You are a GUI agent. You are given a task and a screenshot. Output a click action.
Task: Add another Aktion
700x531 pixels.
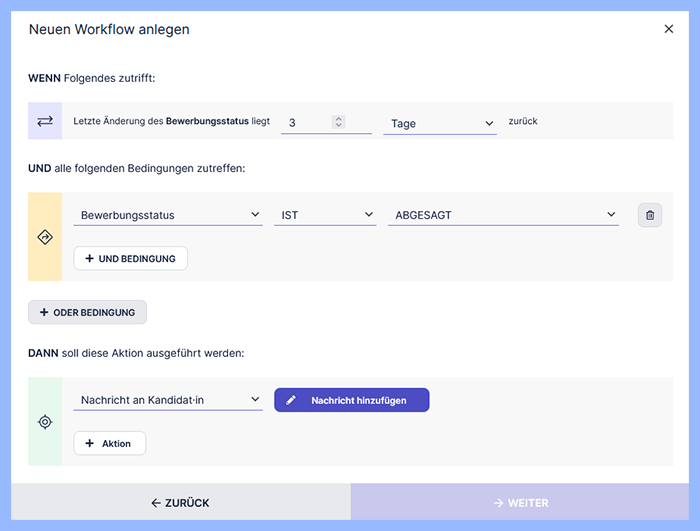109,443
